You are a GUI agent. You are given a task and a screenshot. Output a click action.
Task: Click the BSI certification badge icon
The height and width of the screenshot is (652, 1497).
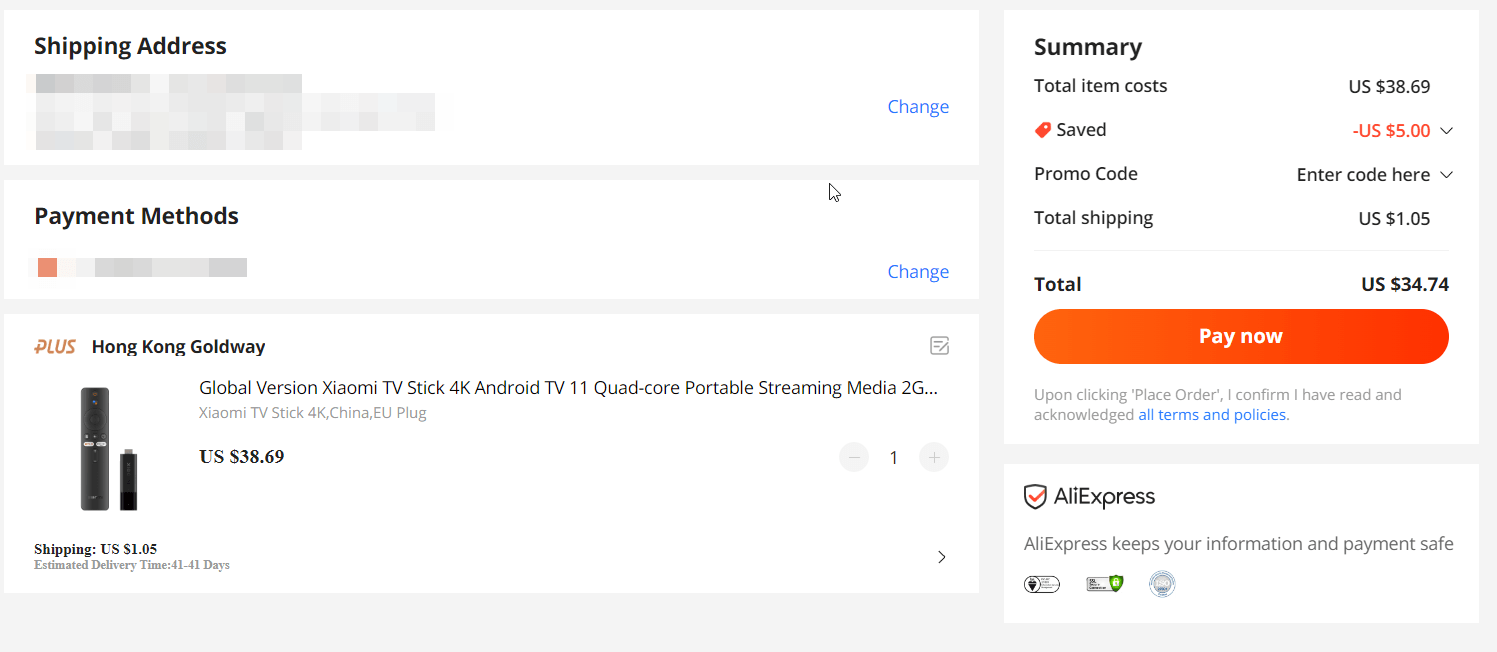pos(1042,583)
